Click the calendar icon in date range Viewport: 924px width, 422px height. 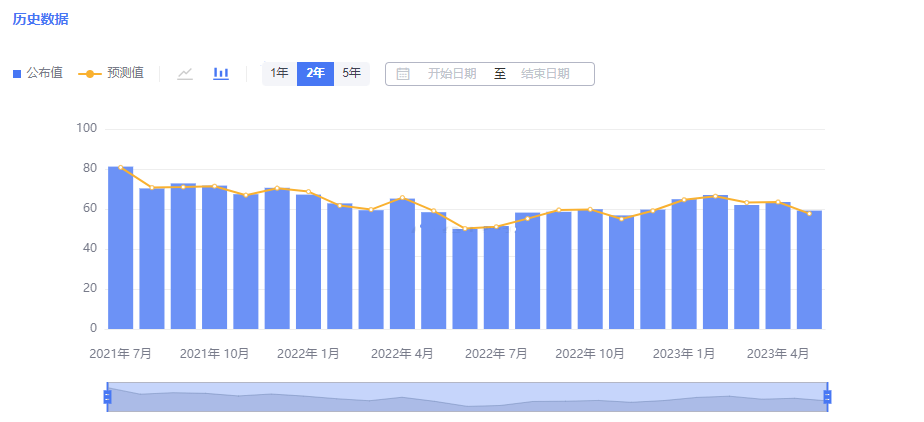(403, 74)
